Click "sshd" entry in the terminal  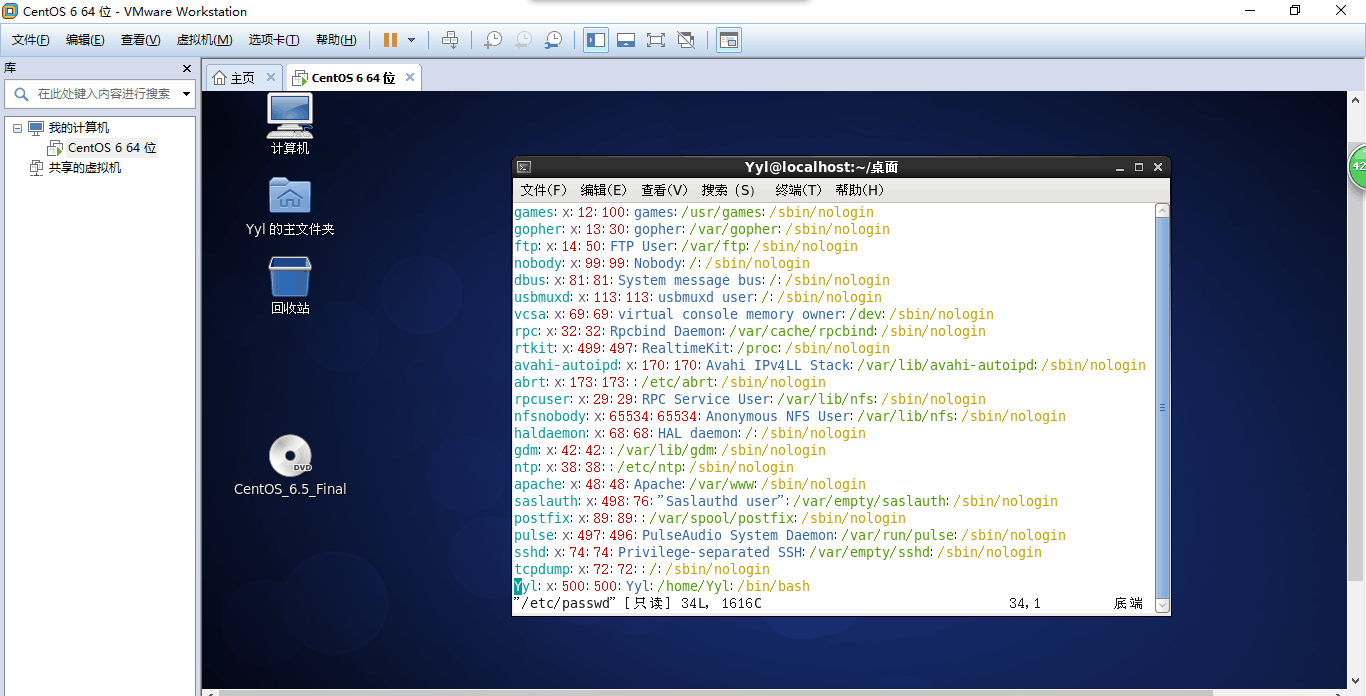click(530, 552)
